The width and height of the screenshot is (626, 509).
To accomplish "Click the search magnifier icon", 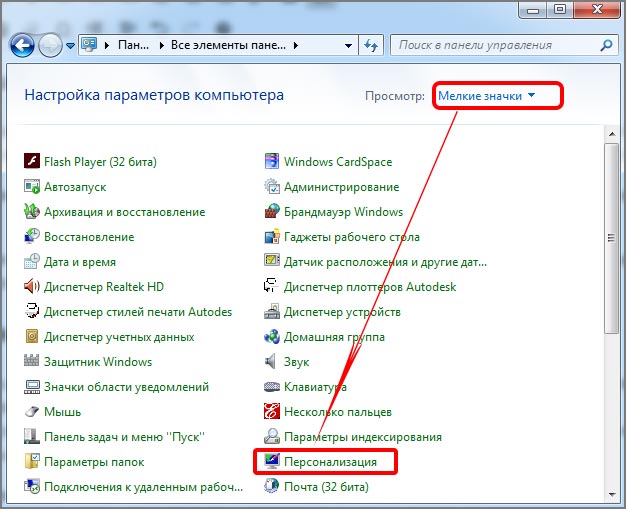I will [606, 45].
